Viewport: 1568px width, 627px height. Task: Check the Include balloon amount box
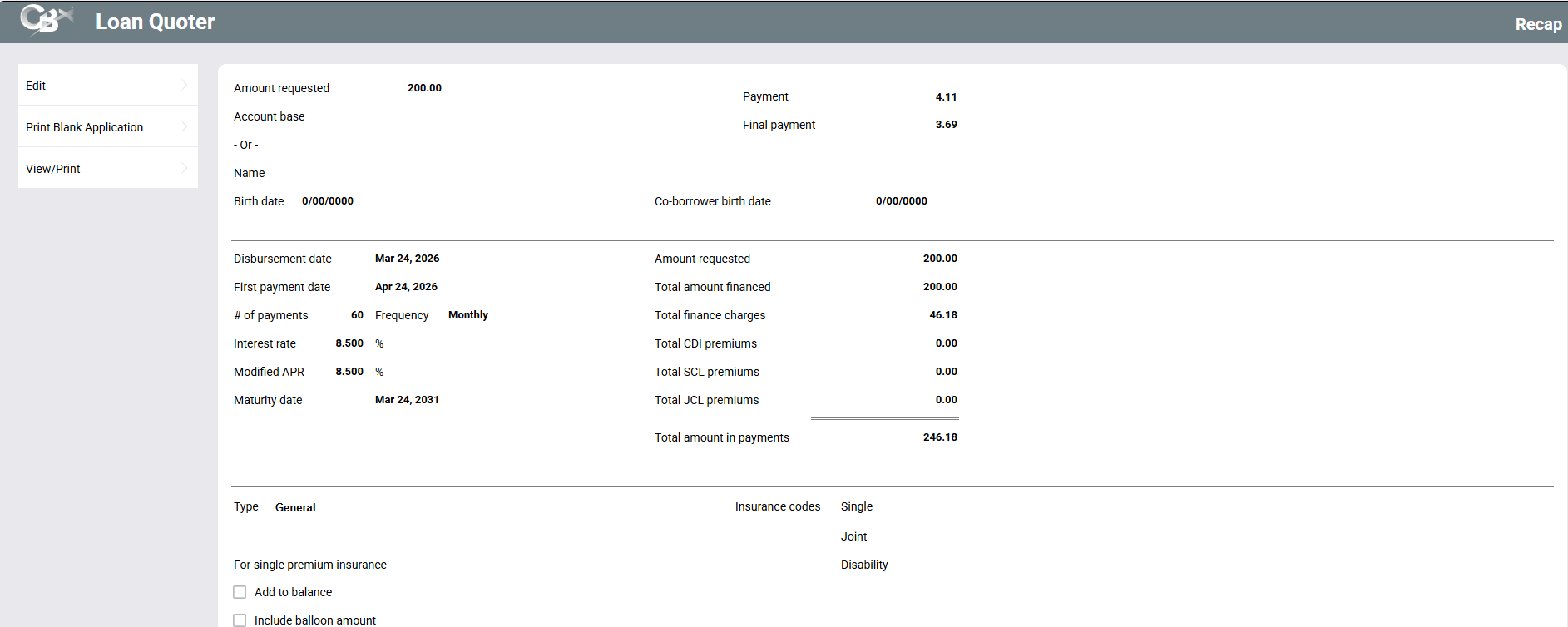click(x=240, y=620)
